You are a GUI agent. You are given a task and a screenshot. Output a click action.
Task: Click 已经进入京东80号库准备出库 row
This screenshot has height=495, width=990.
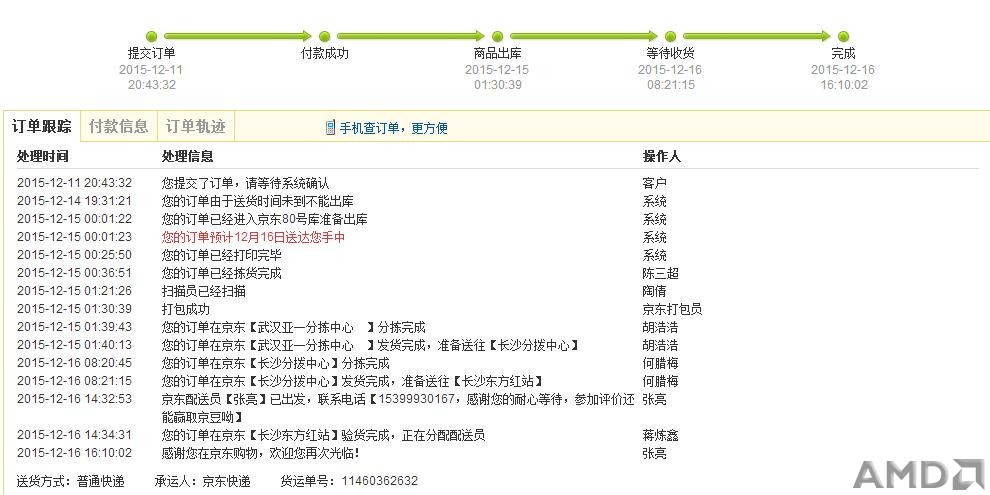click(265, 220)
